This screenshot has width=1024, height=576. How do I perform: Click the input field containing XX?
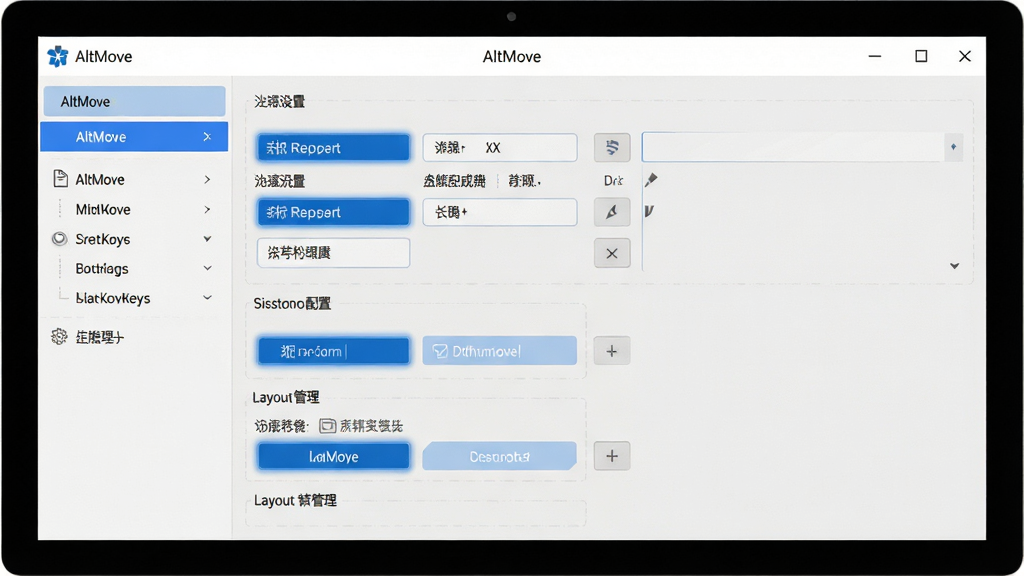[500, 148]
